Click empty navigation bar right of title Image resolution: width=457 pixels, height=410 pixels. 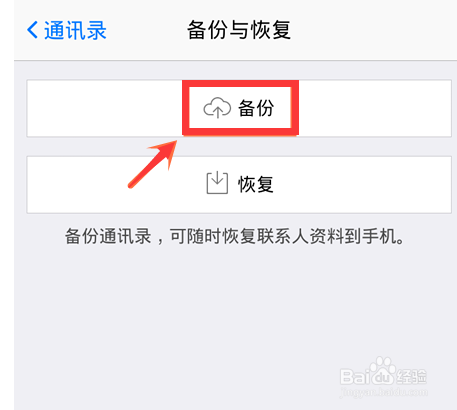(x=373, y=30)
